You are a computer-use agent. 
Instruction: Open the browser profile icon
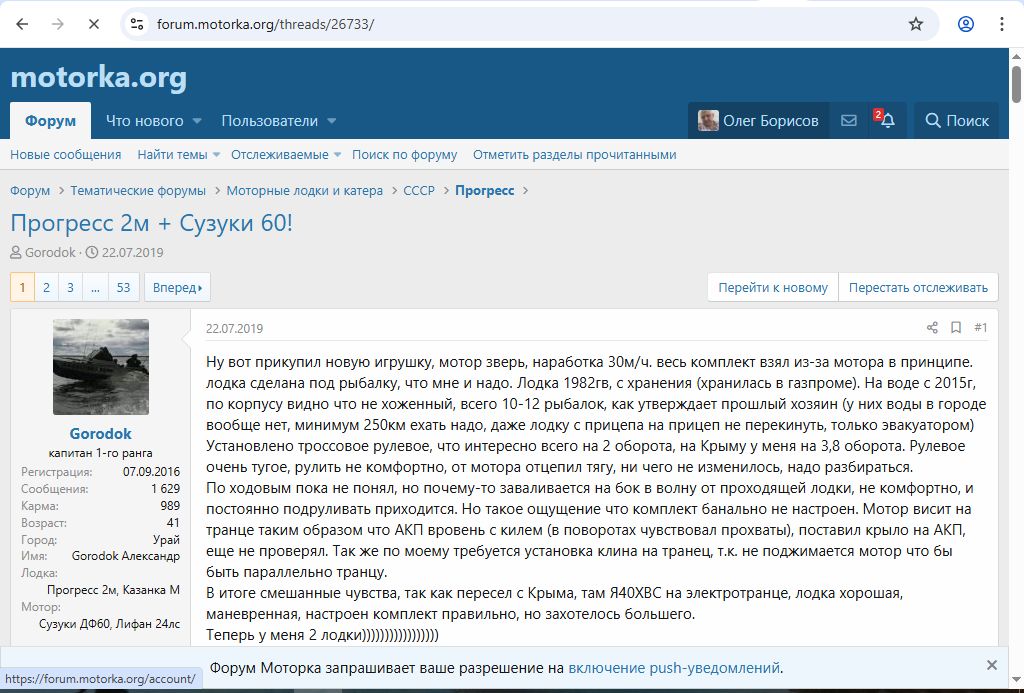[x=965, y=24]
